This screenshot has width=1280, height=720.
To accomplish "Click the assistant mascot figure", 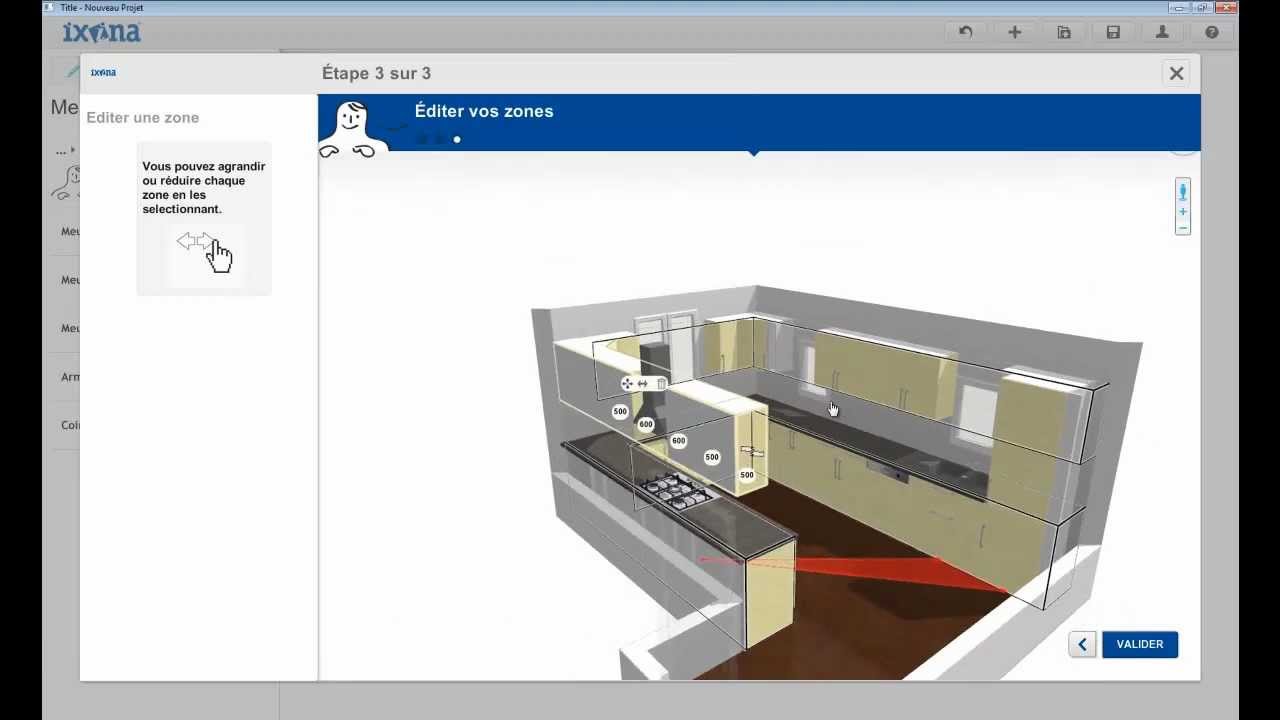I will coord(351,130).
